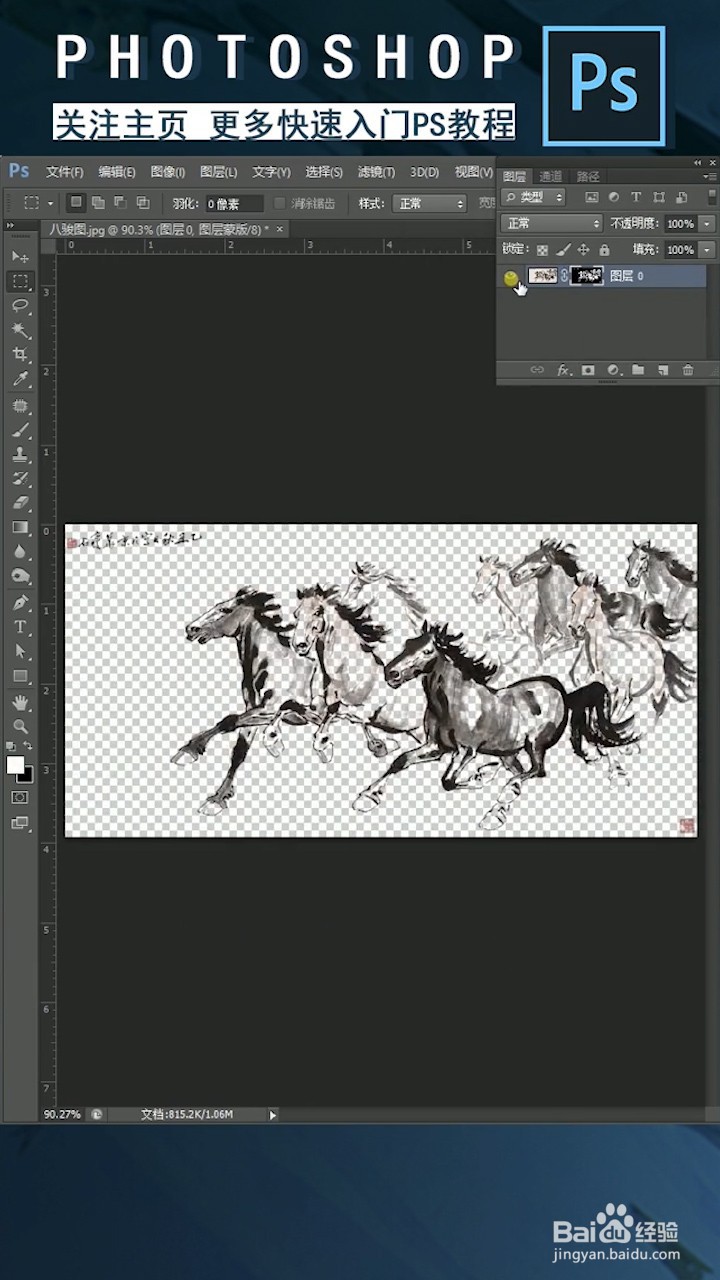
Task: Choose Subtract from Selection mode
Action: point(120,203)
